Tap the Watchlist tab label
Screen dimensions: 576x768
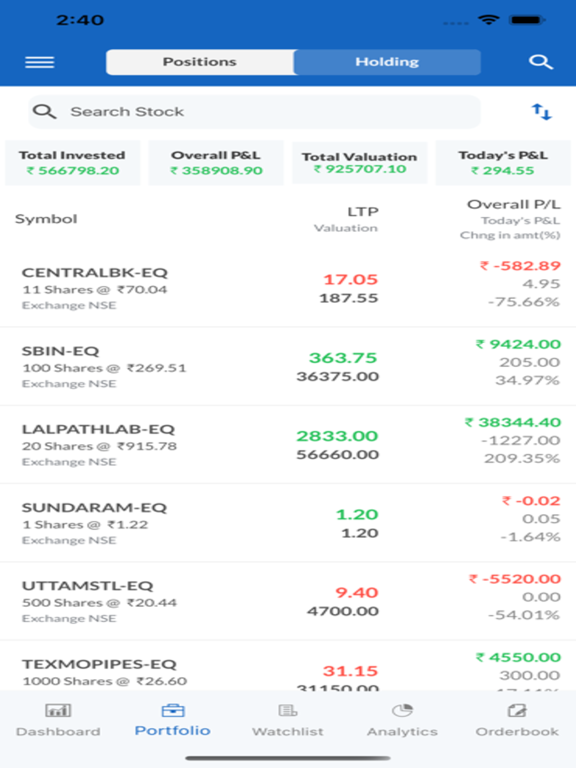pos(288,731)
